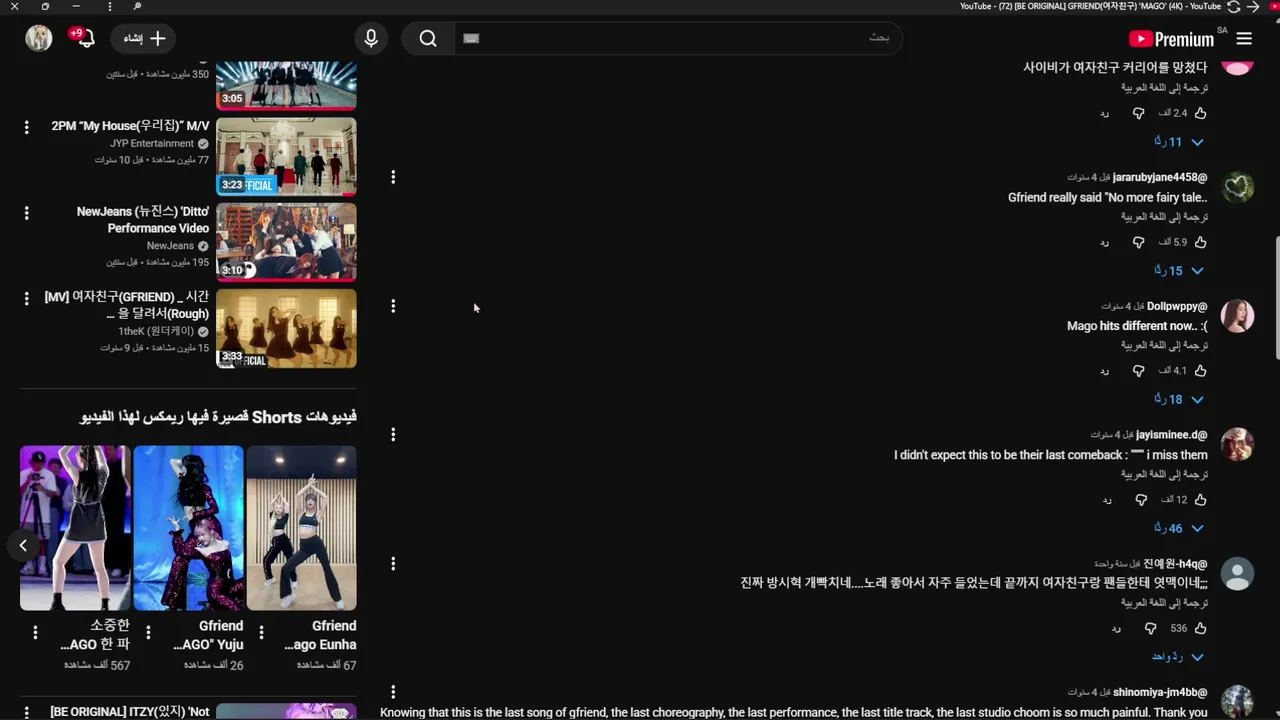Like the top Korean comment with 2.4K likes
Screen dimensions: 1280x720
point(1201,113)
